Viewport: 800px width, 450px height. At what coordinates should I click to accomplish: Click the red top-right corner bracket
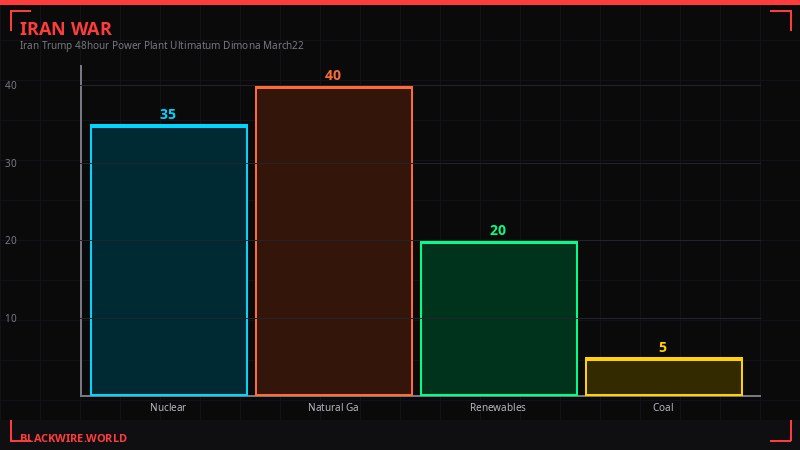pos(781,19)
